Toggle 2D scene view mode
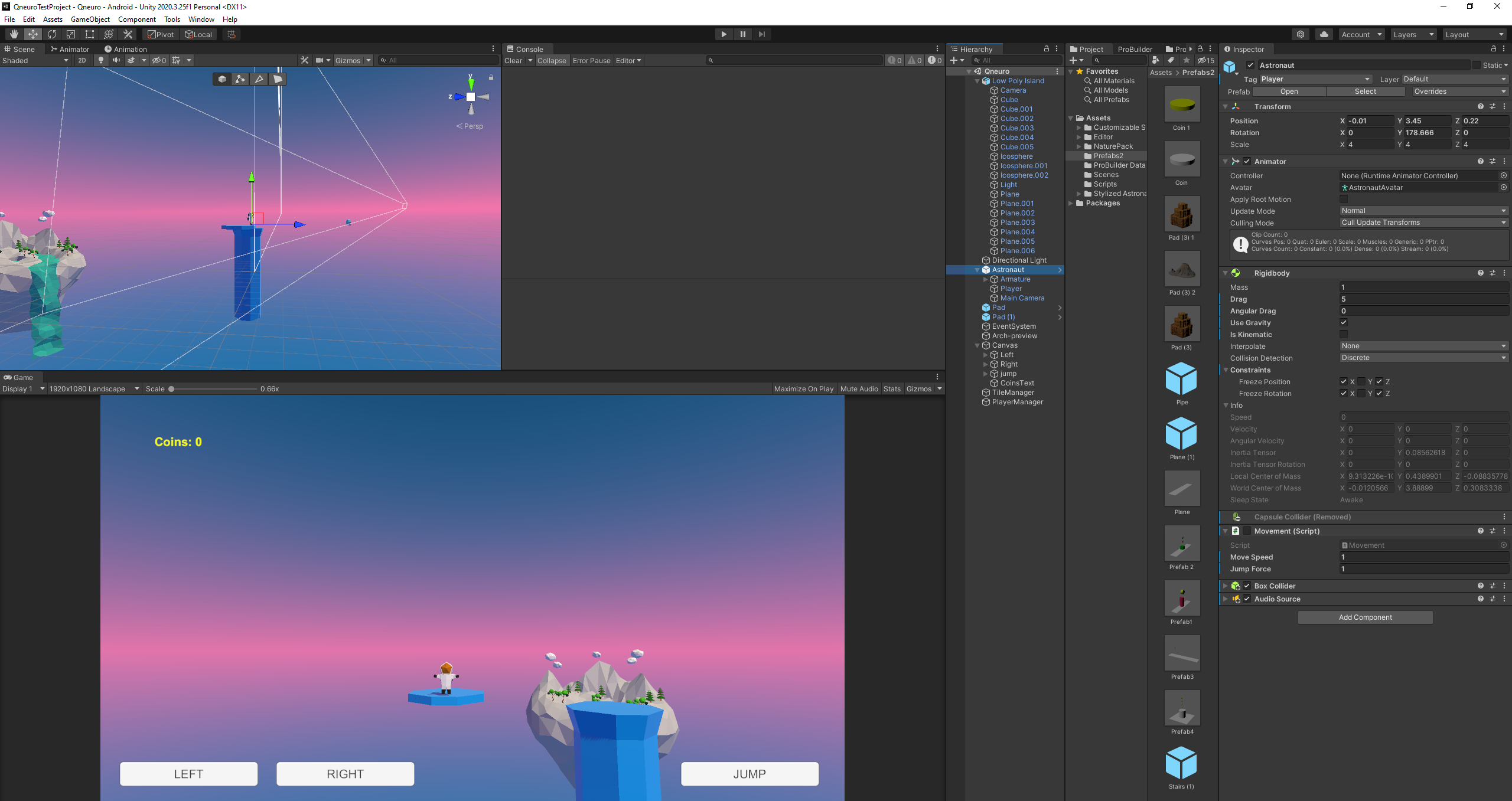The image size is (1512, 801). [82, 60]
